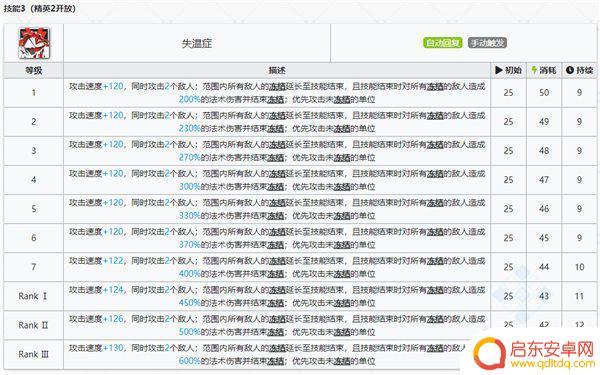
Task: Click the initial SP 25 in level 1 row
Action: click(x=509, y=93)
